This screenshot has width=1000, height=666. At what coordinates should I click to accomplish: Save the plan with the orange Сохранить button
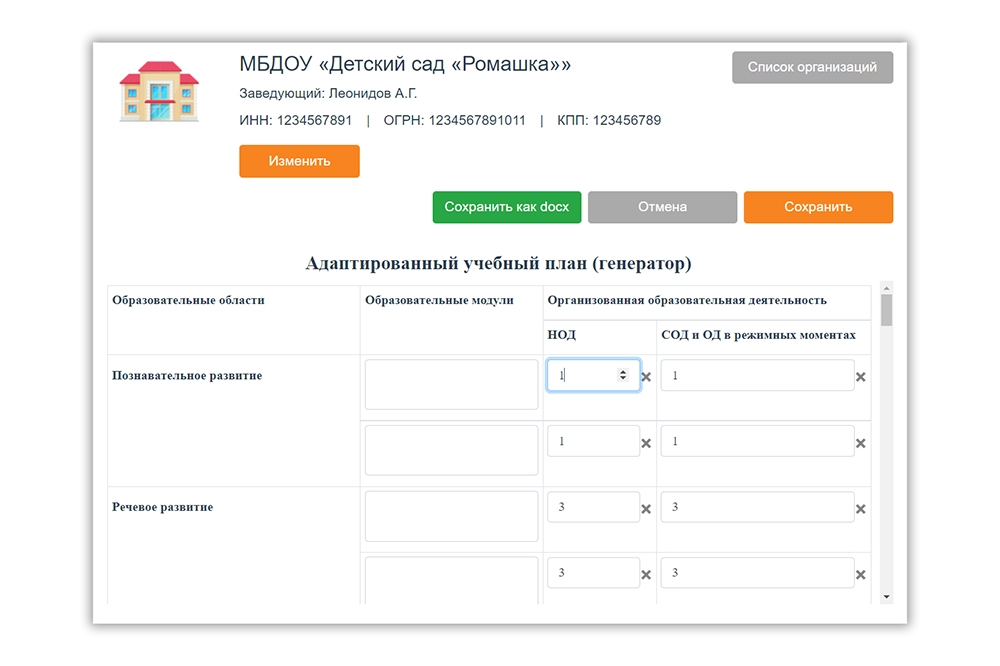point(818,207)
